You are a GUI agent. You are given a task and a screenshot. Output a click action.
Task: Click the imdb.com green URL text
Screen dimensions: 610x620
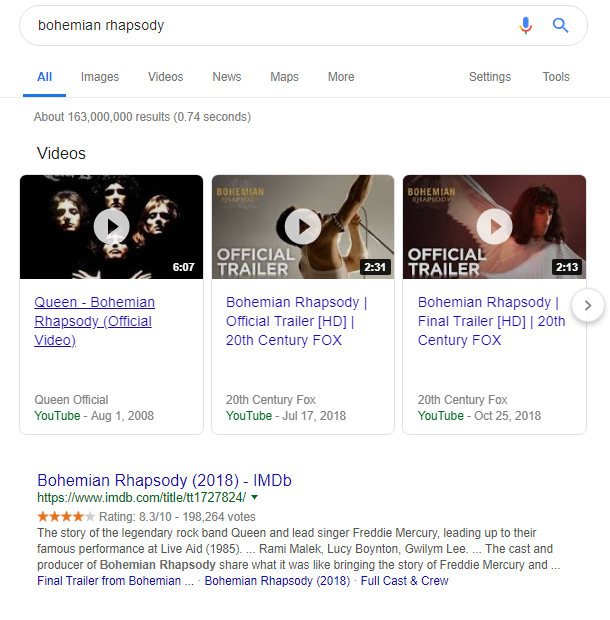142,497
